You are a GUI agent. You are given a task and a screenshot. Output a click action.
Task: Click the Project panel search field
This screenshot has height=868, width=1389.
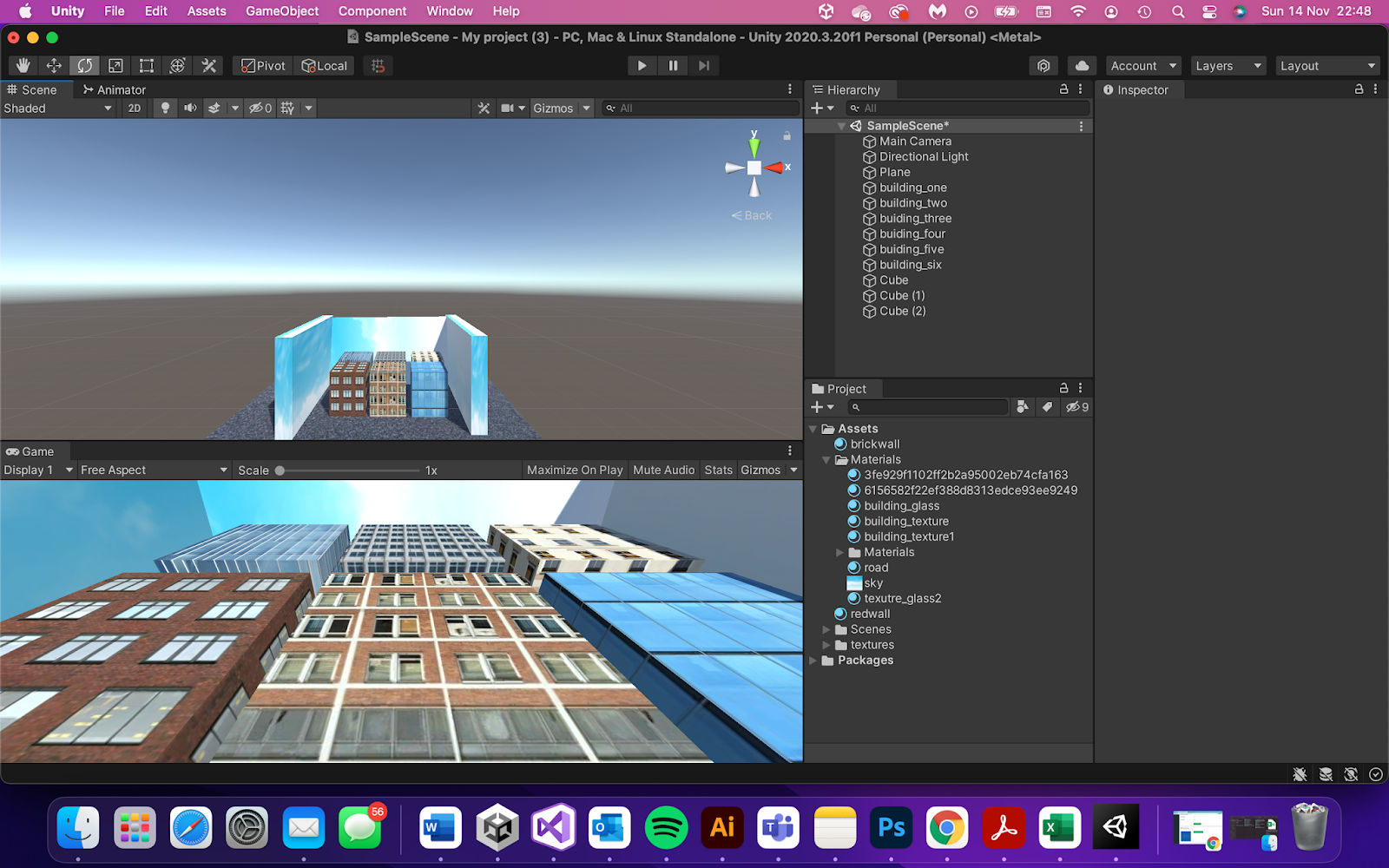click(928, 407)
